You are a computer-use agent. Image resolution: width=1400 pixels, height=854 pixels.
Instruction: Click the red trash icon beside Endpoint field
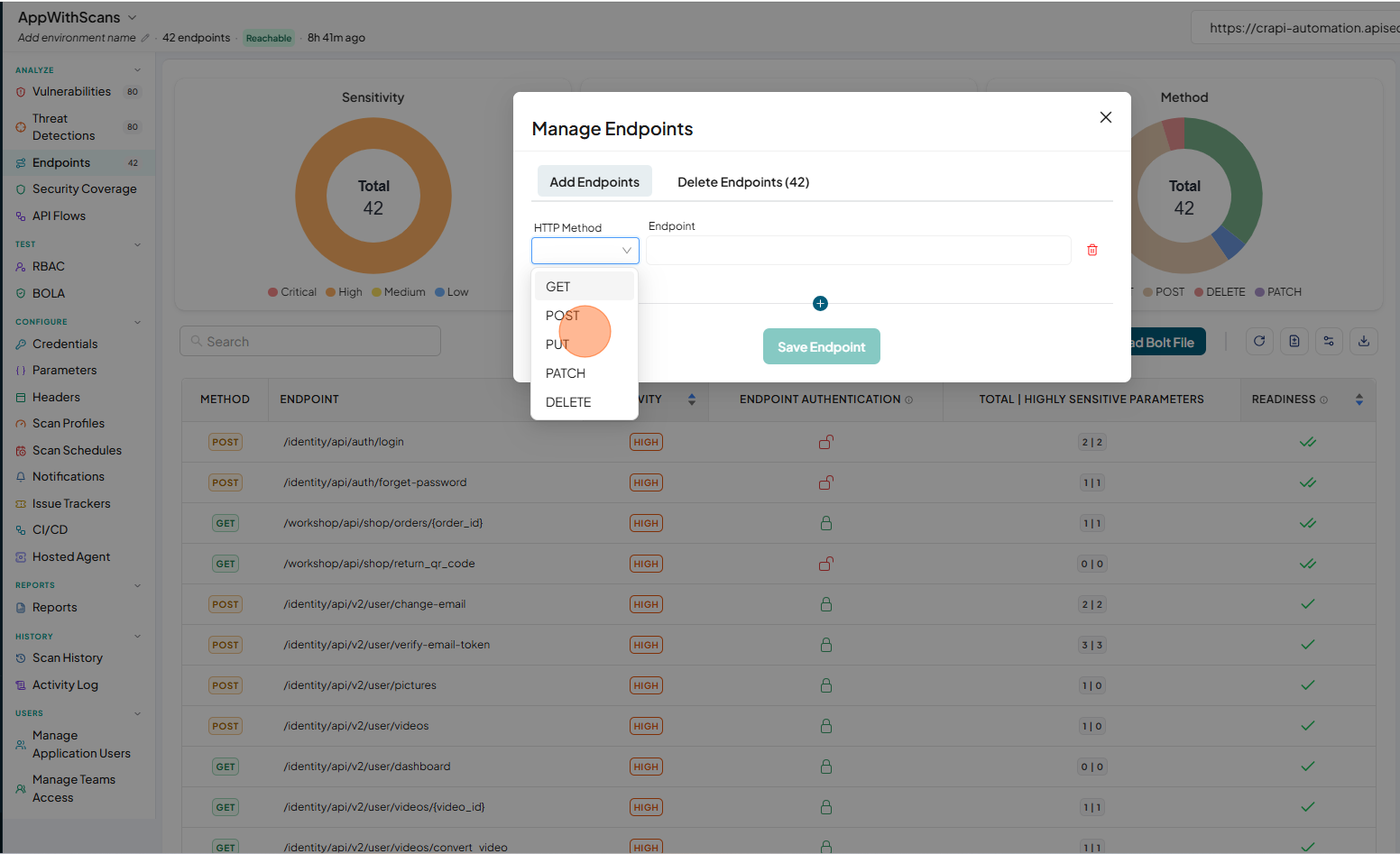click(x=1092, y=250)
